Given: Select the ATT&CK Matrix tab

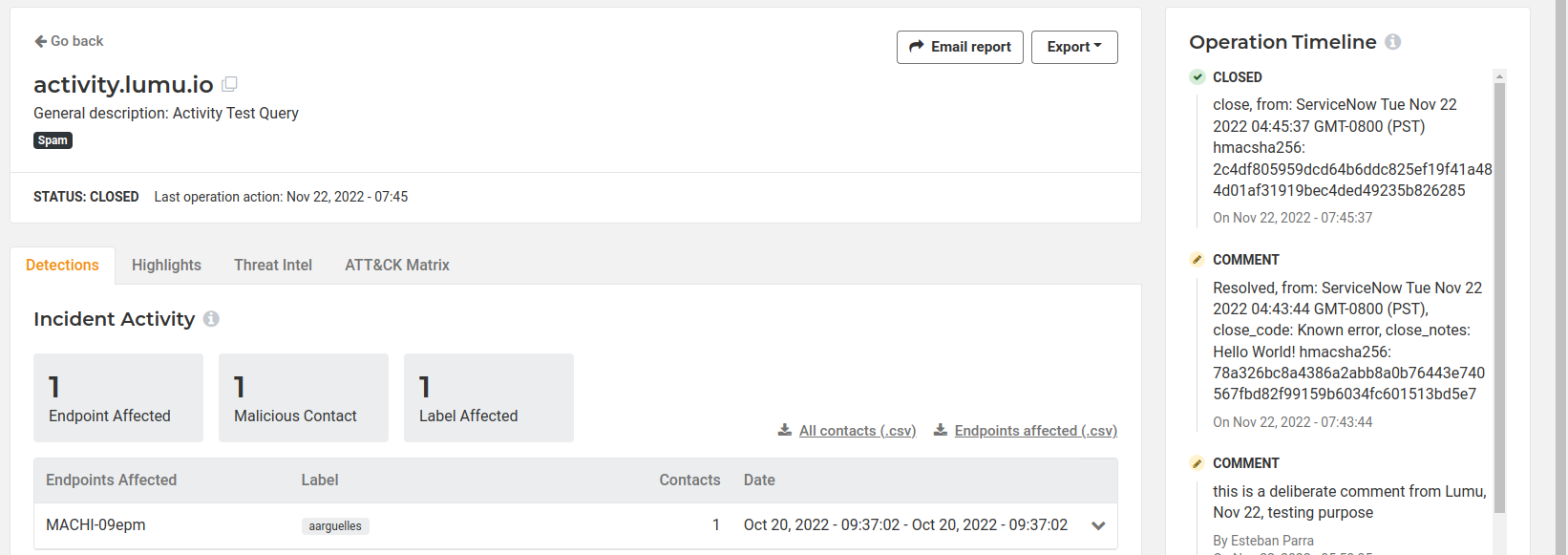Looking at the screenshot, I should (397, 265).
